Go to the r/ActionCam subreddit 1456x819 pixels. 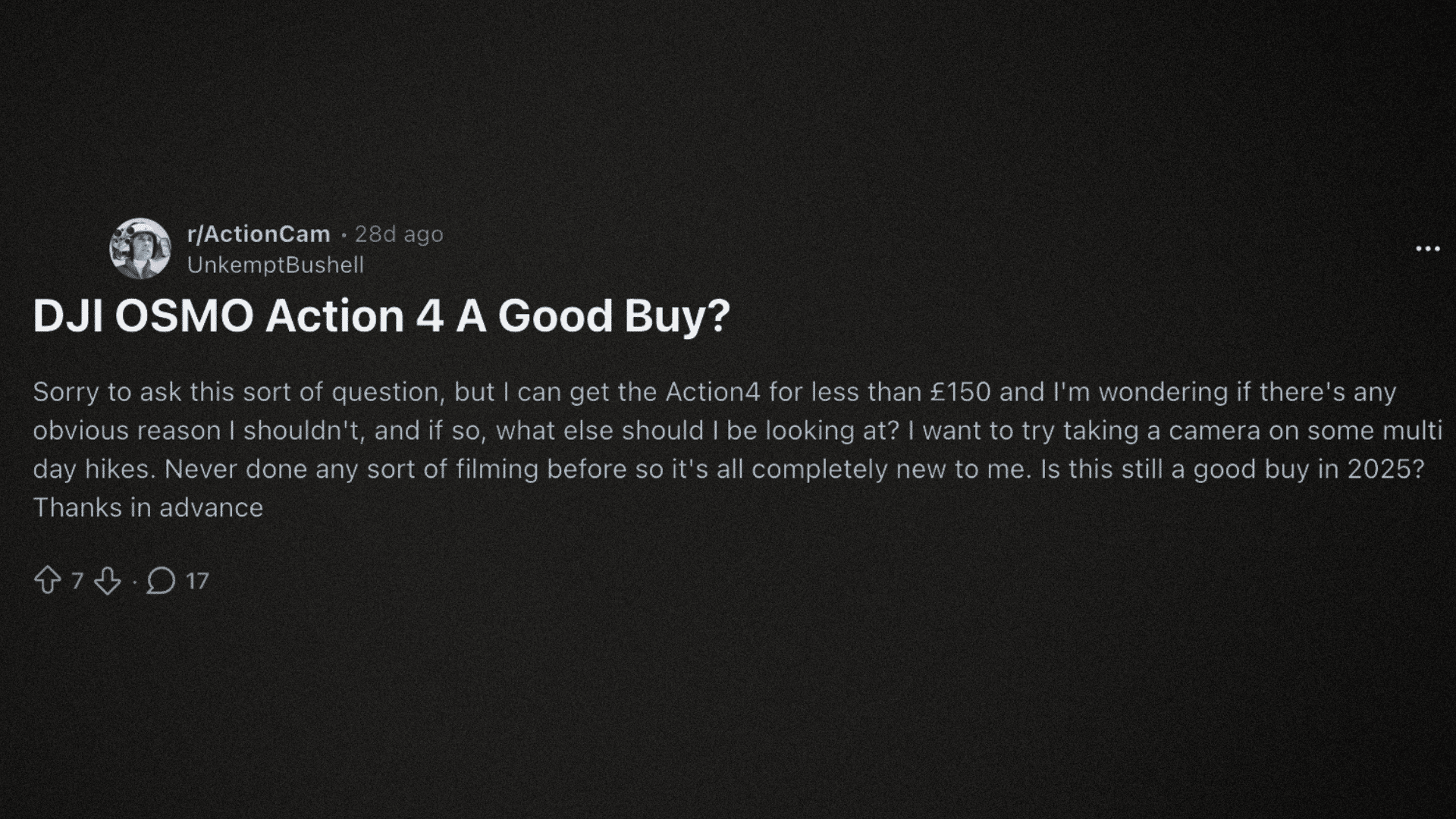click(259, 234)
